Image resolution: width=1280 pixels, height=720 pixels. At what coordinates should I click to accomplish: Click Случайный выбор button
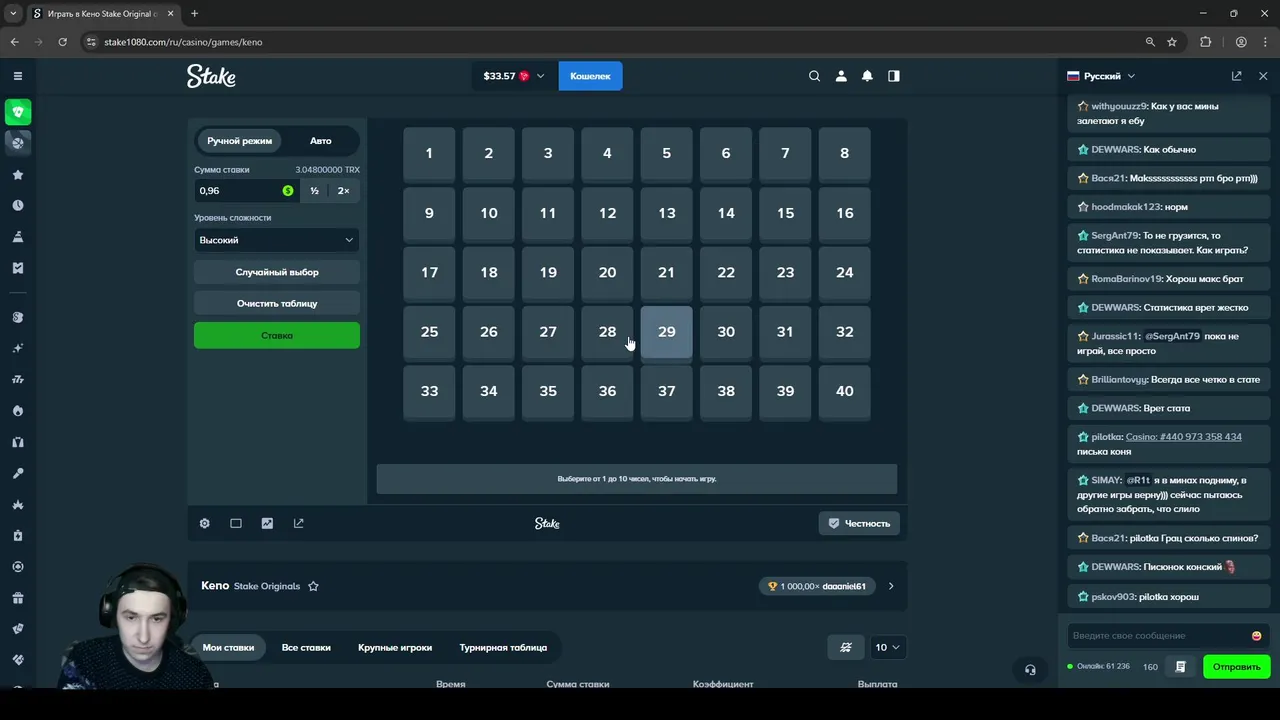(x=277, y=272)
